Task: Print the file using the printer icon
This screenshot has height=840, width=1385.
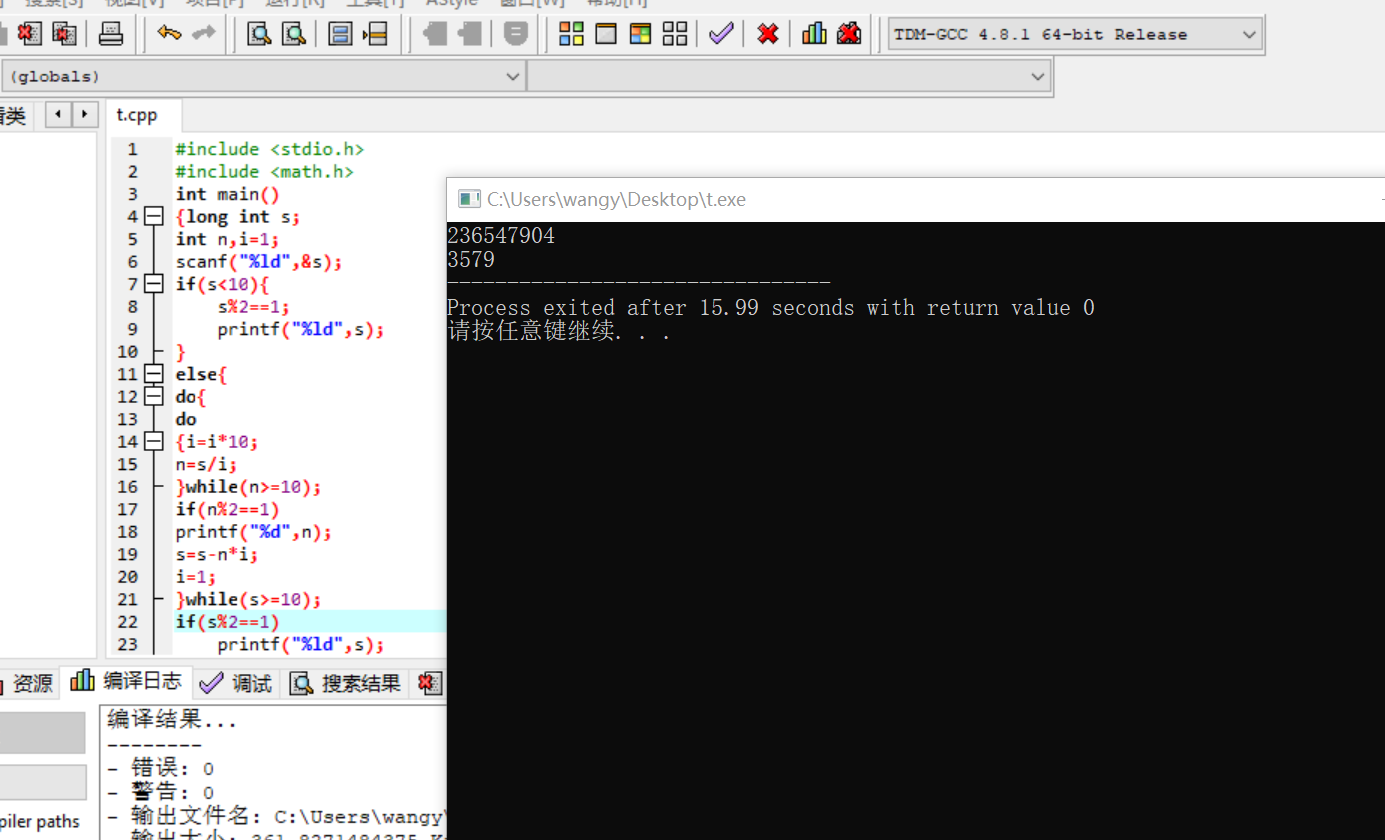Action: click(x=111, y=34)
